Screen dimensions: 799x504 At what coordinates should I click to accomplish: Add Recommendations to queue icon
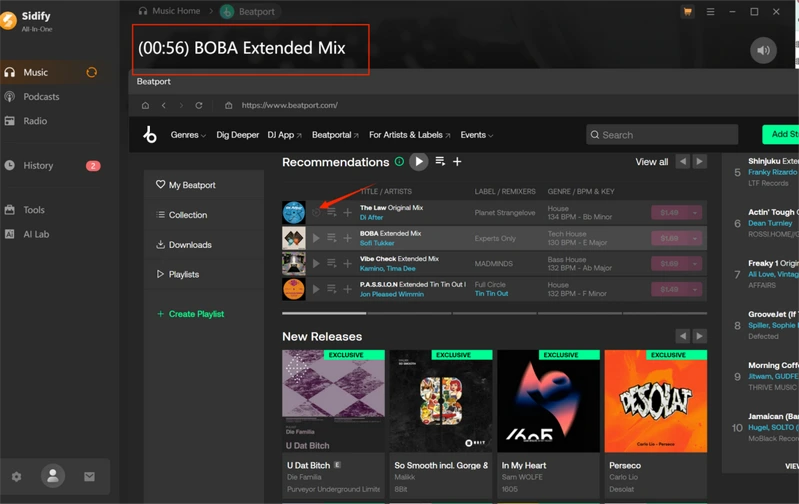click(440, 161)
